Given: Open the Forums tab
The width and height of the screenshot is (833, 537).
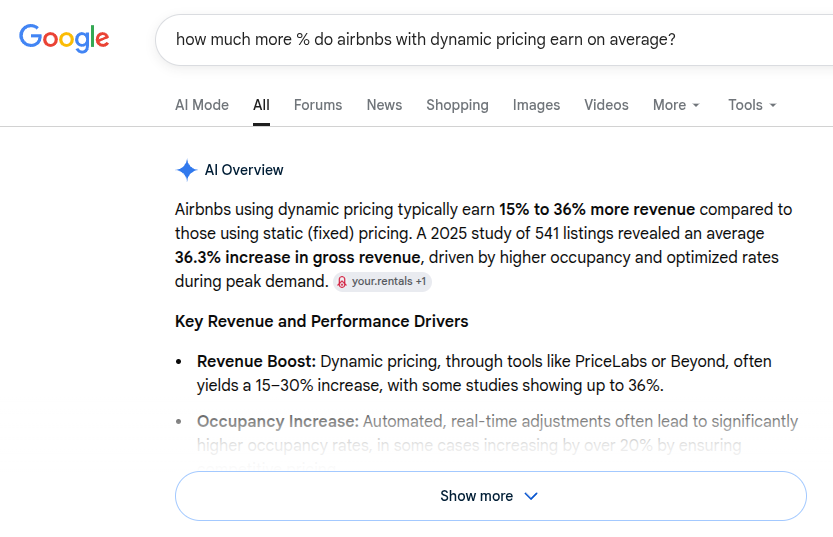Looking at the screenshot, I should [318, 105].
